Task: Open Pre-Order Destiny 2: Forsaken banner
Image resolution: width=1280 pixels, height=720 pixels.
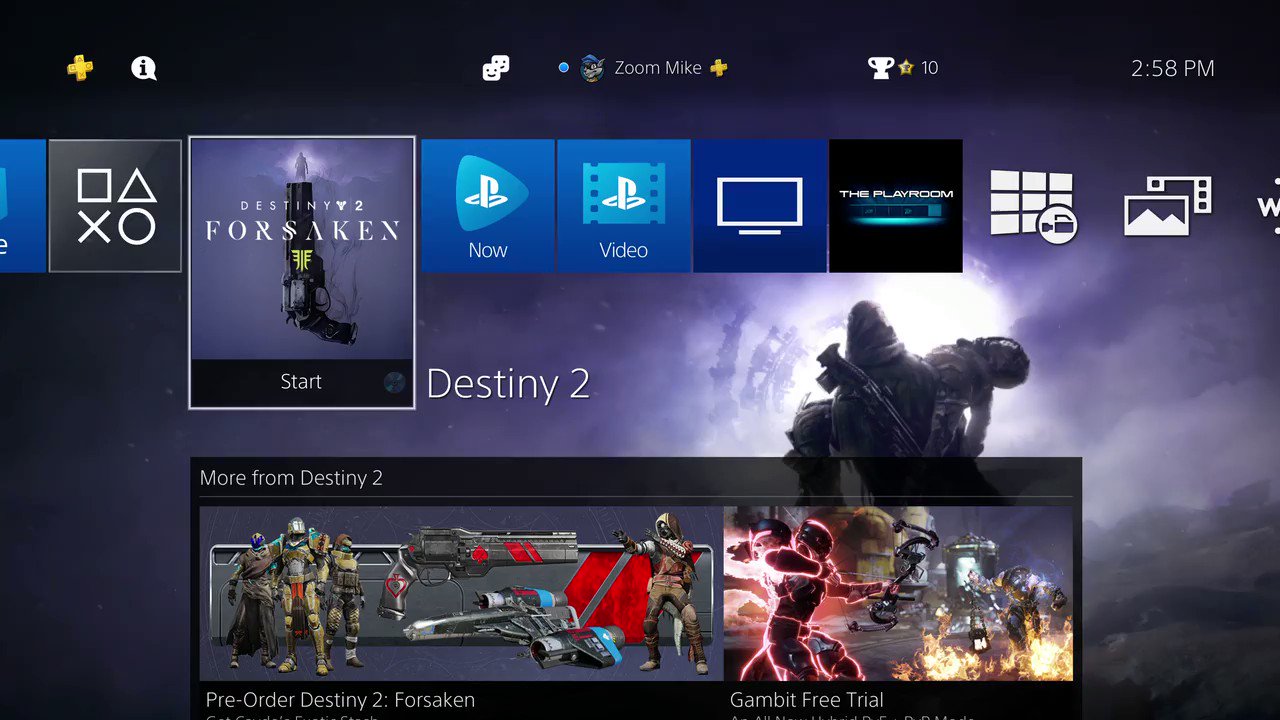Action: click(x=461, y=594)
